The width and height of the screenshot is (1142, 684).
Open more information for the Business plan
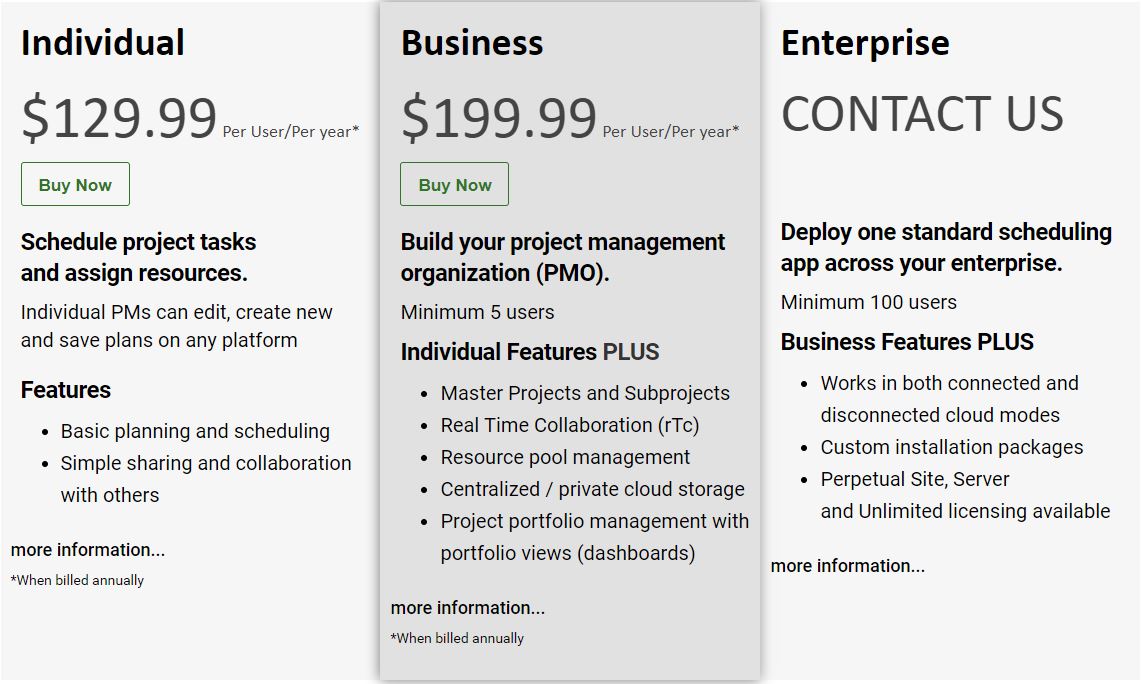(468, 608)
